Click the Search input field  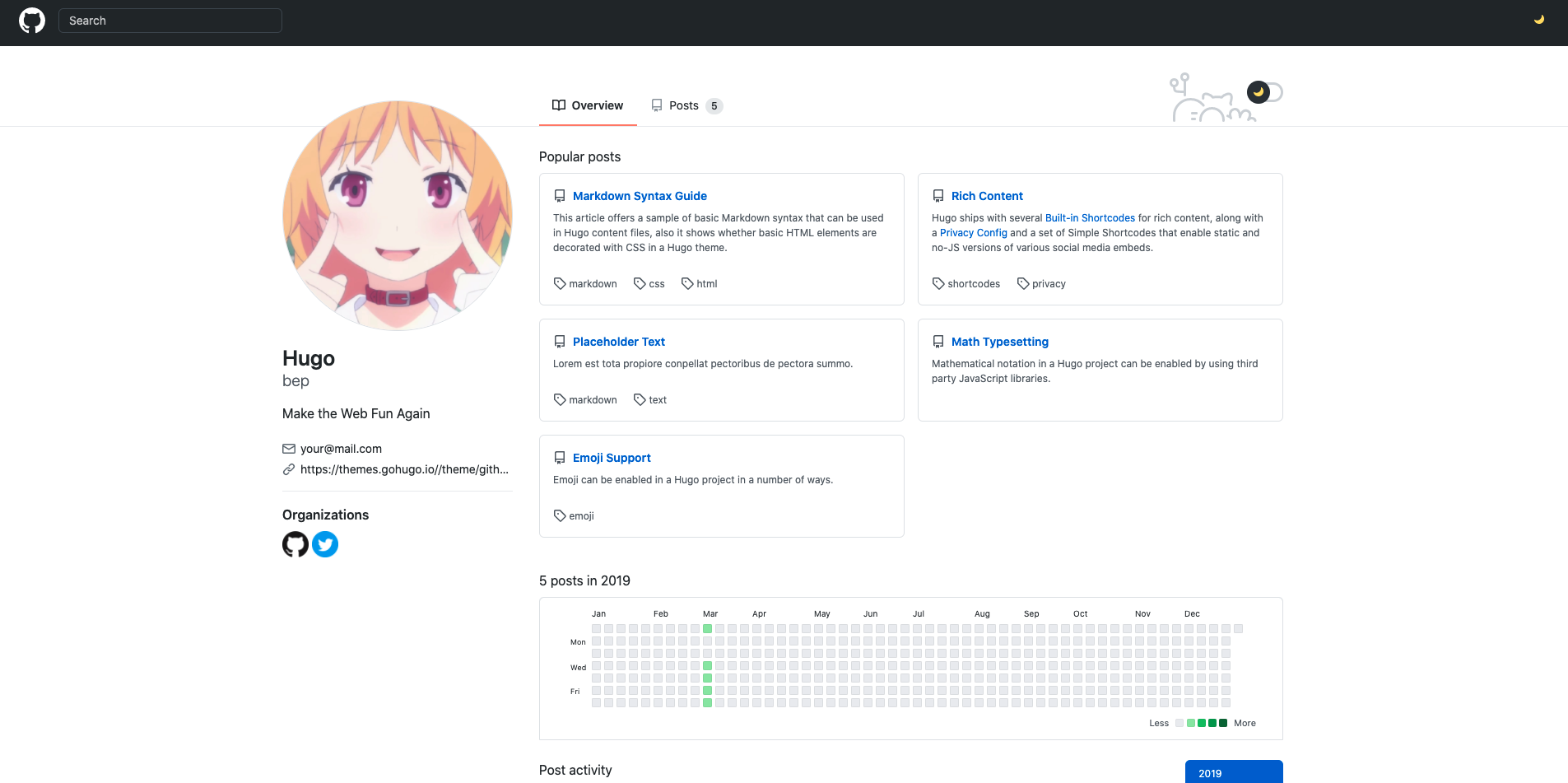coord(170,21)
